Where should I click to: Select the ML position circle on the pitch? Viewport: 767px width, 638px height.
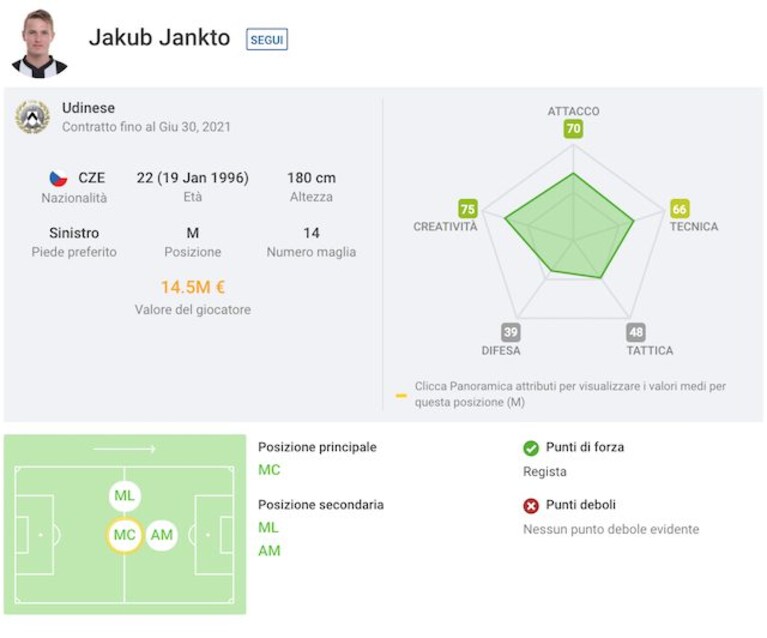[124, 496]
